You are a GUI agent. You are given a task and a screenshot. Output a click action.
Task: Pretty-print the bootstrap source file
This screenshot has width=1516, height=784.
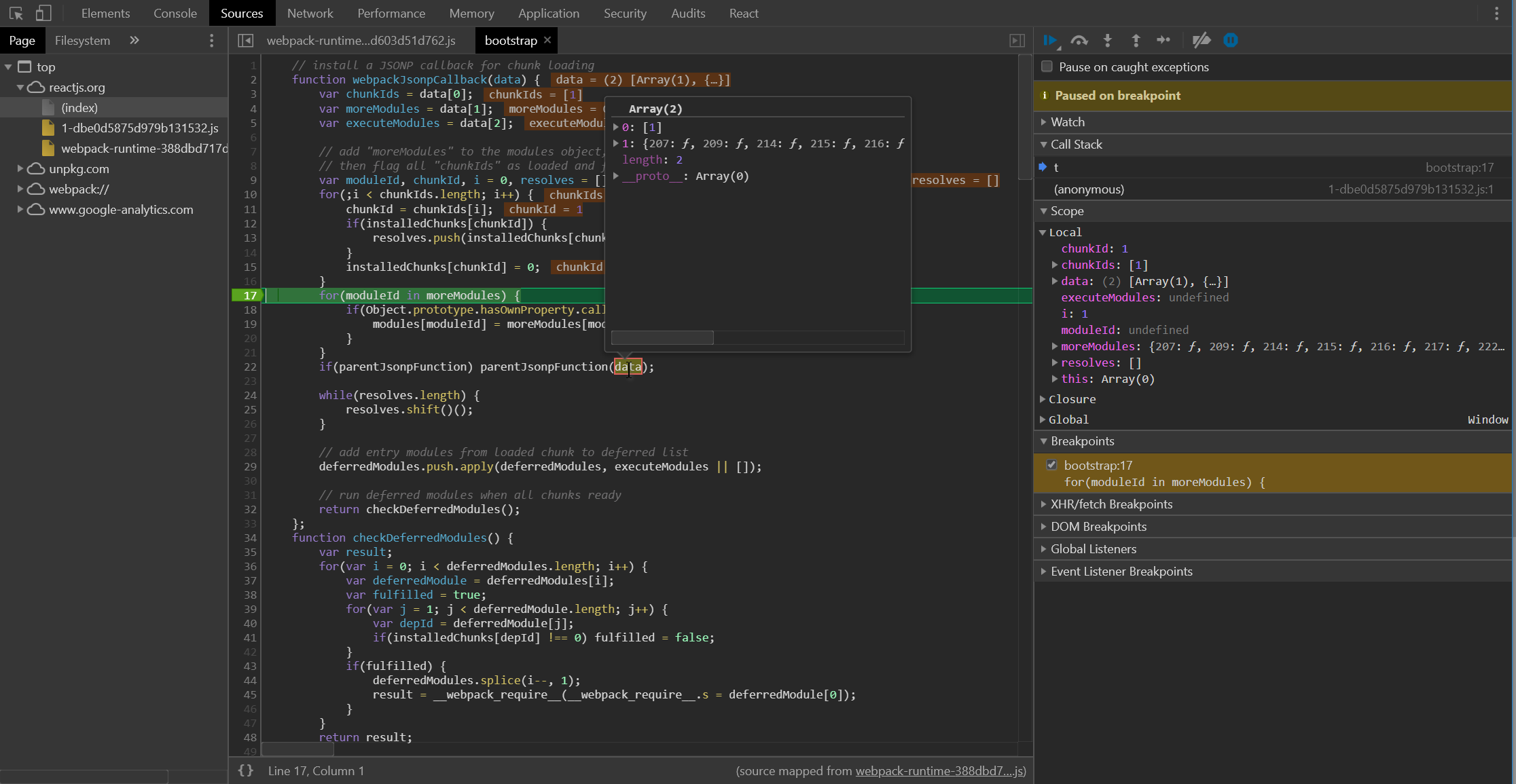coord(246,771)
